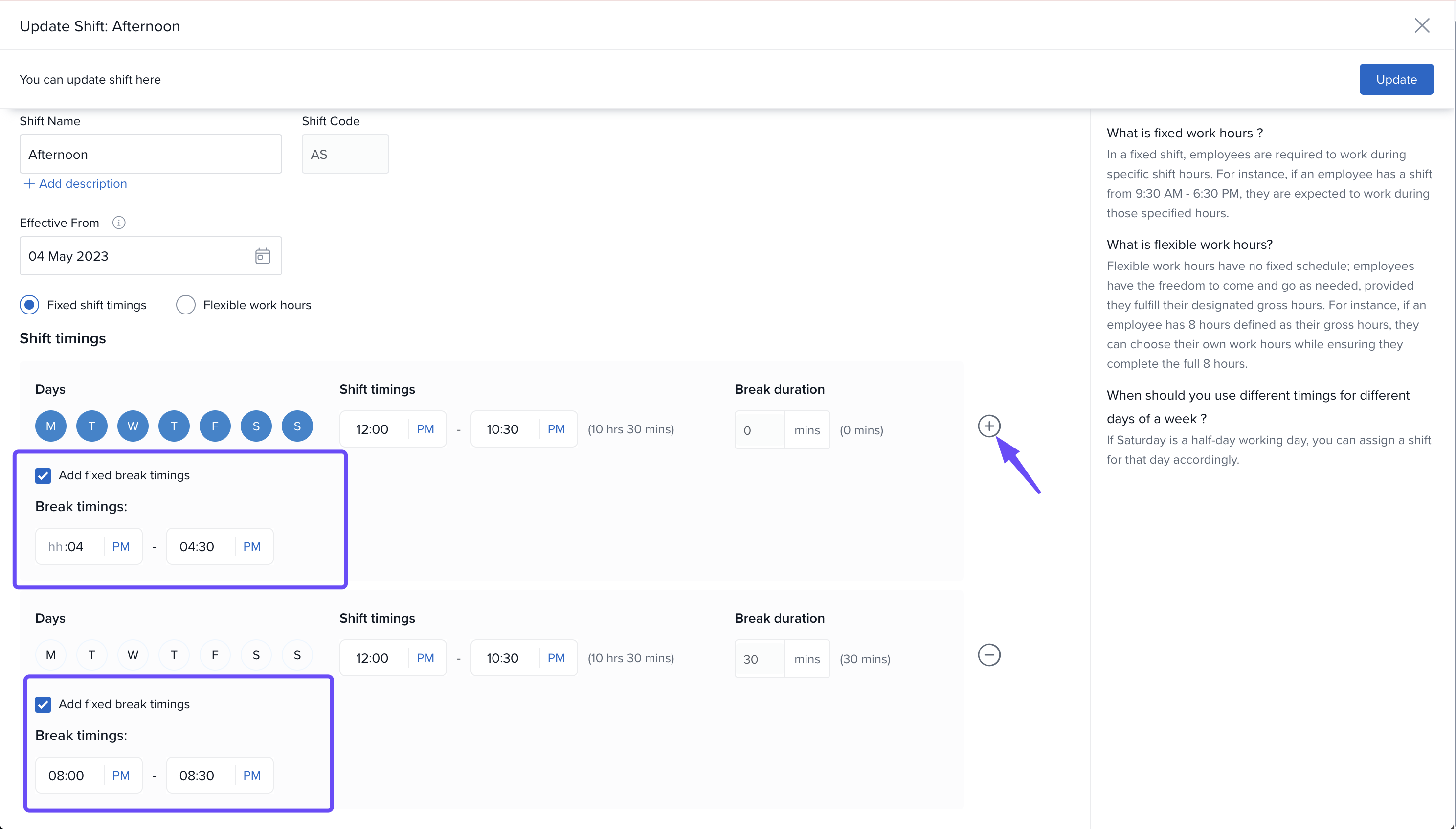Click the Update button
Screen dimensions: 1456x829
(x=1396, y=79)
